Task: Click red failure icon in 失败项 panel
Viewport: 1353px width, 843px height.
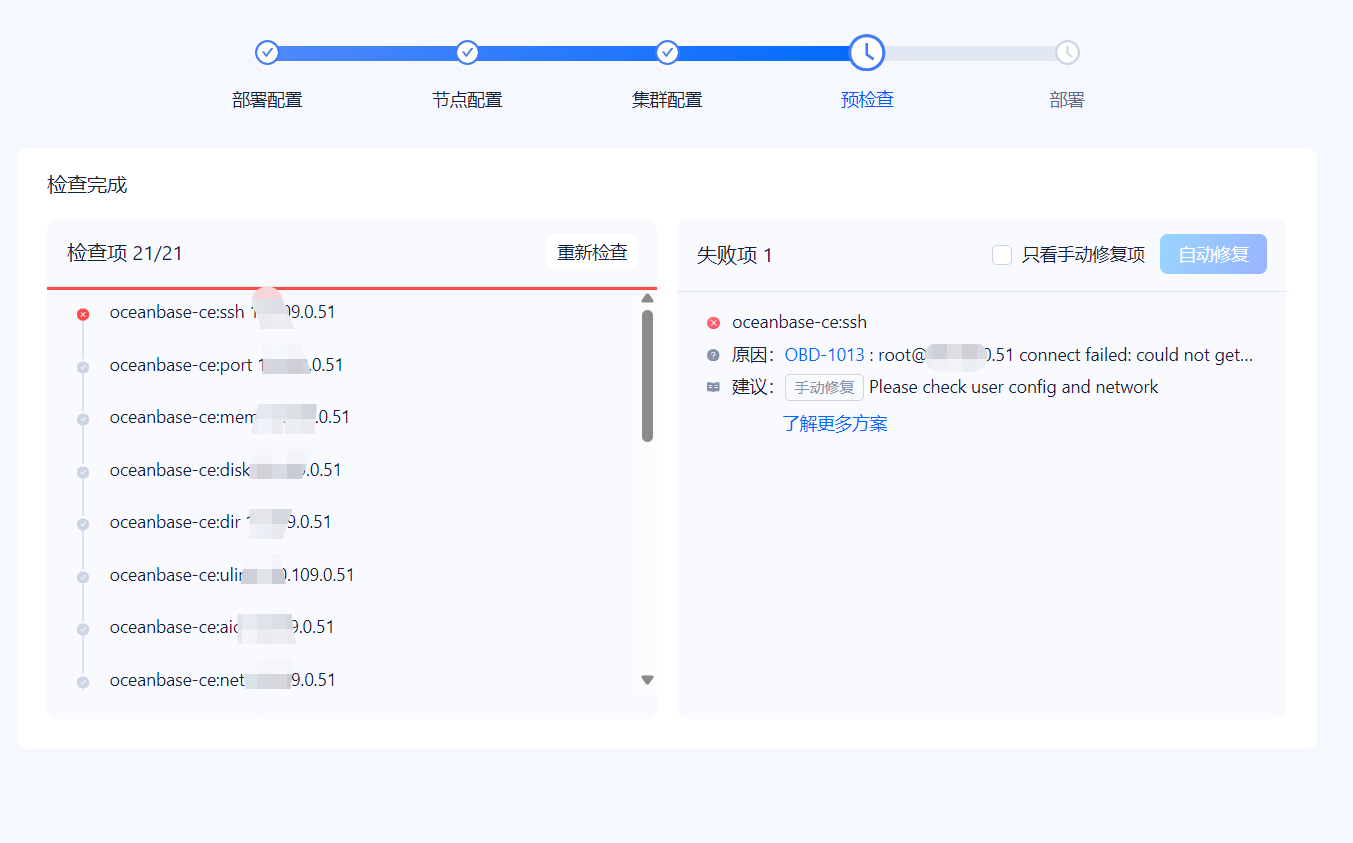Action: tap(713, 323)
